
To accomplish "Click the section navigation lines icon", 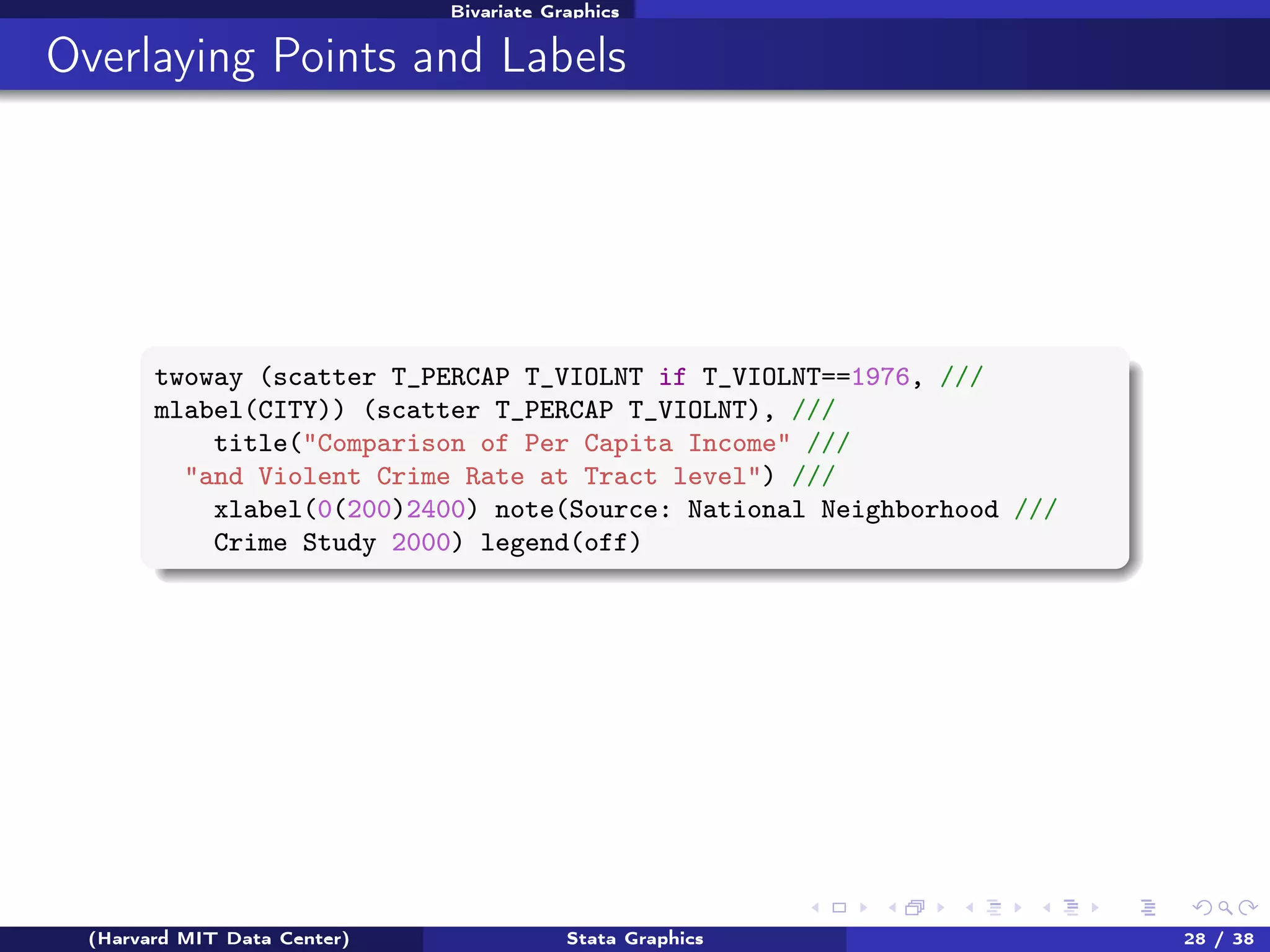I will (x=1071, y=908).
